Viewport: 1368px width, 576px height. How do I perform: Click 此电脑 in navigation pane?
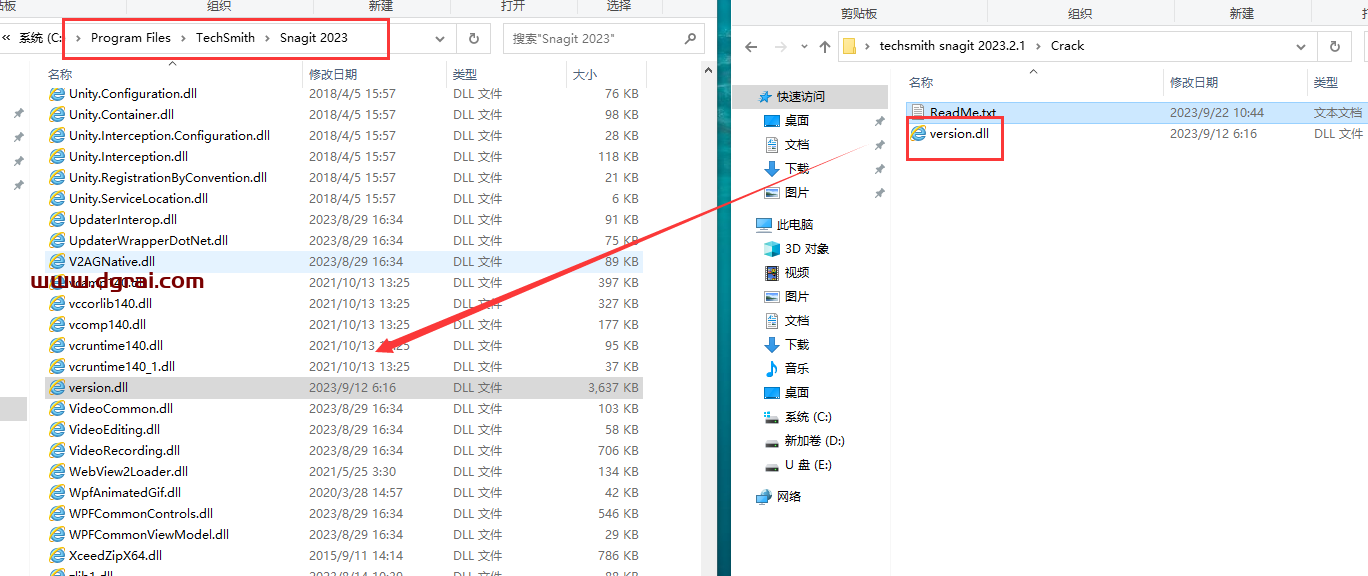[784, 225]
